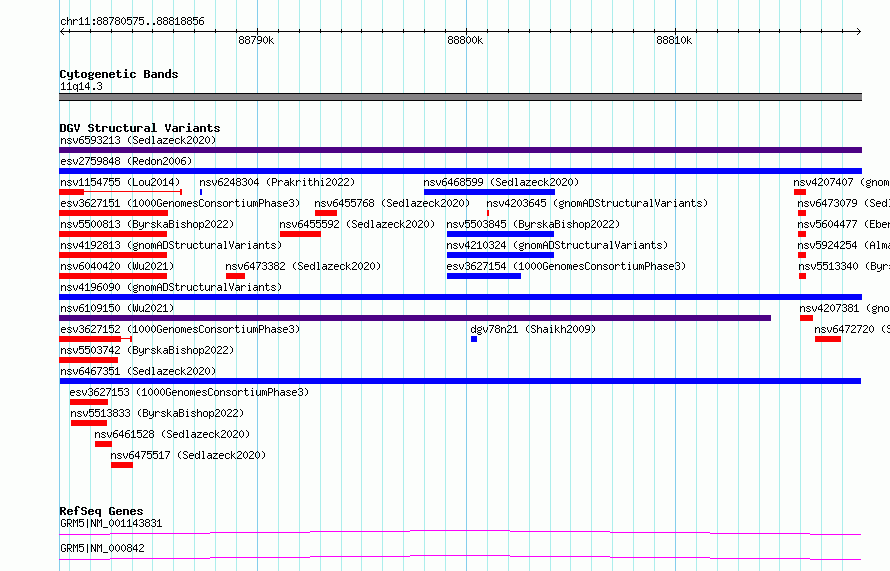Click the red bar under nsv4207381
The height and width of the screenshot is (571, 890).
pos(807,318)
